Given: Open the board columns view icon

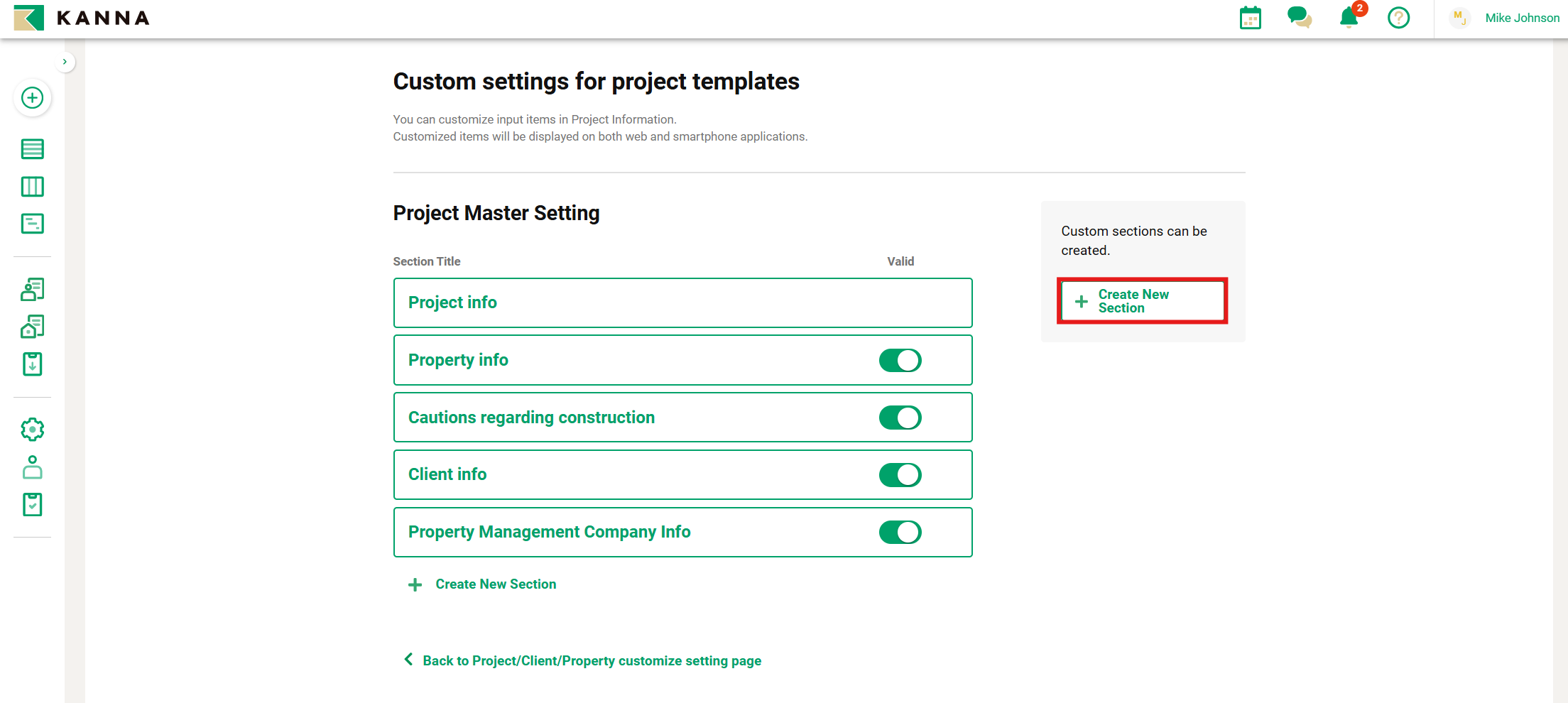Looking at the screenshot, I should 32,187.
